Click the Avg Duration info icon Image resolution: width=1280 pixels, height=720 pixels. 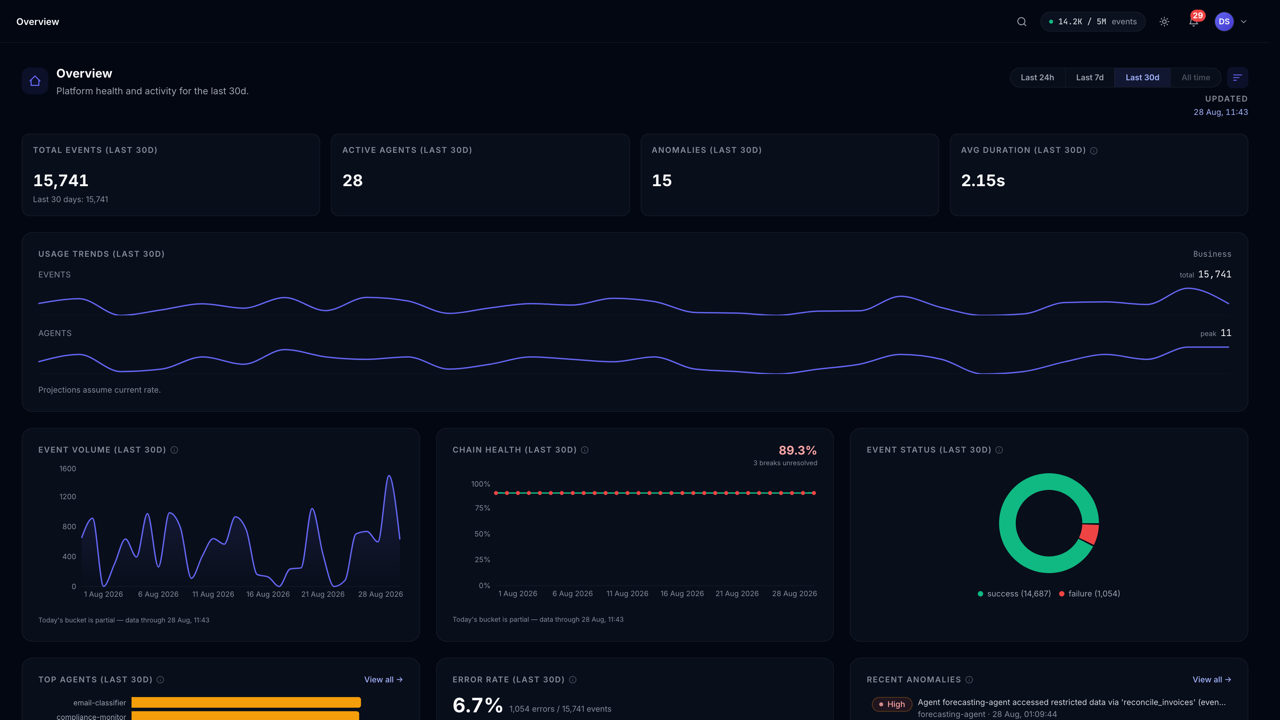tap(1094, 151)
